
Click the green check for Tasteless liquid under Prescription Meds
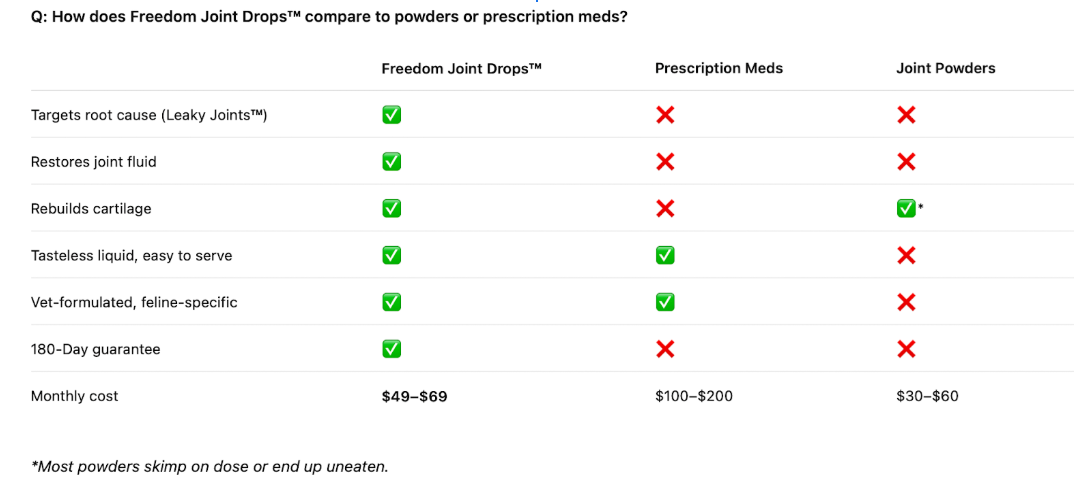pyautogui.click(x=665, y=255)
